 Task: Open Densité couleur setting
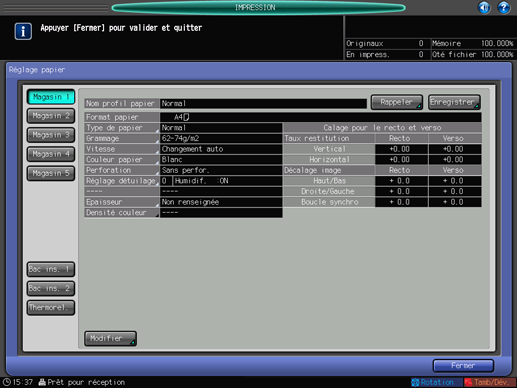pyautogui.click(x=122, y=213)
